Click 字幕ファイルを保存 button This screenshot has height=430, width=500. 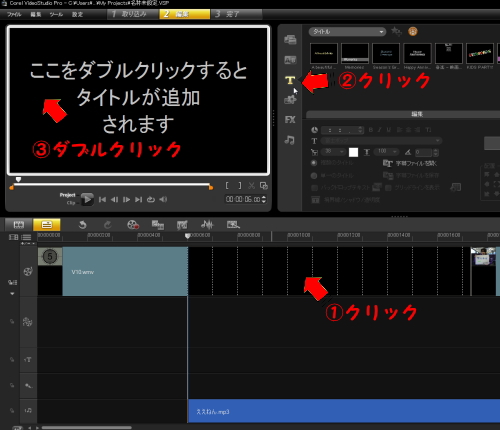pos(411,175)
